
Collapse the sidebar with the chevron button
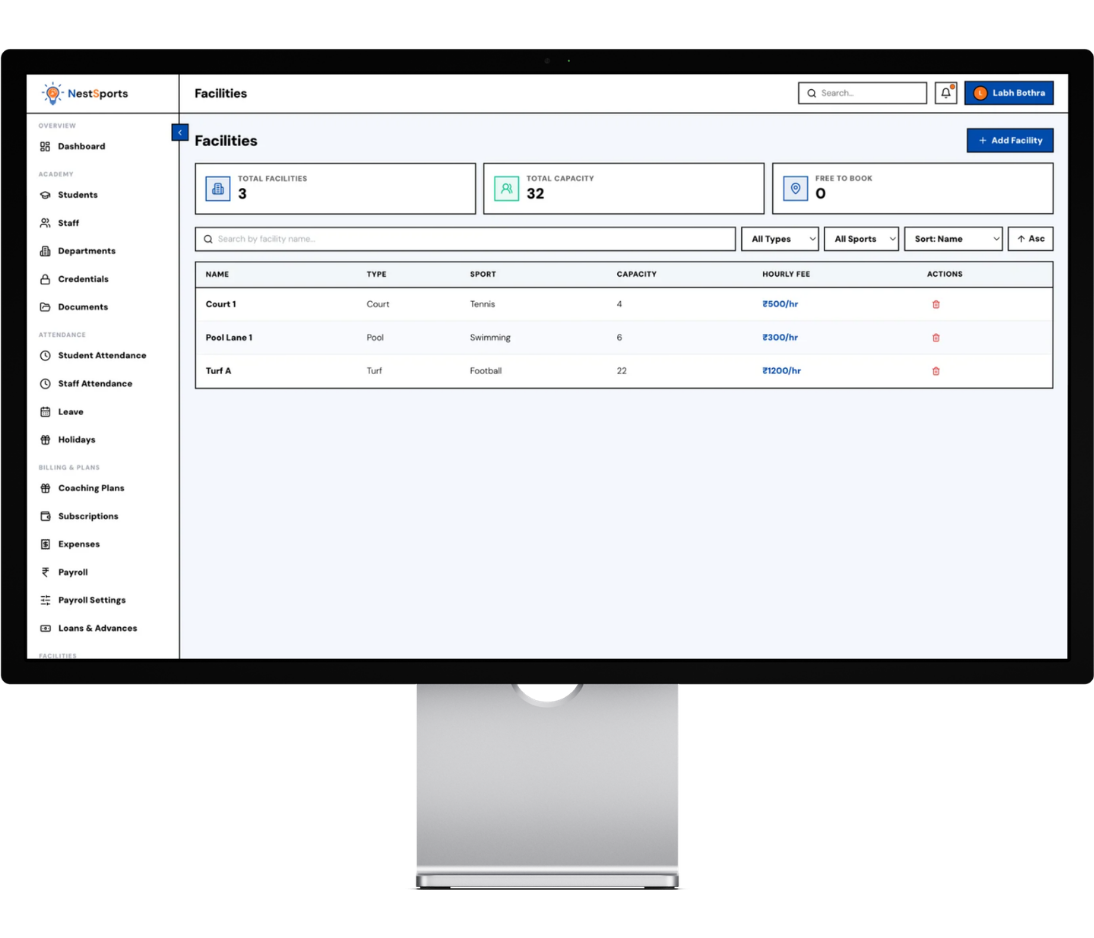180,132
